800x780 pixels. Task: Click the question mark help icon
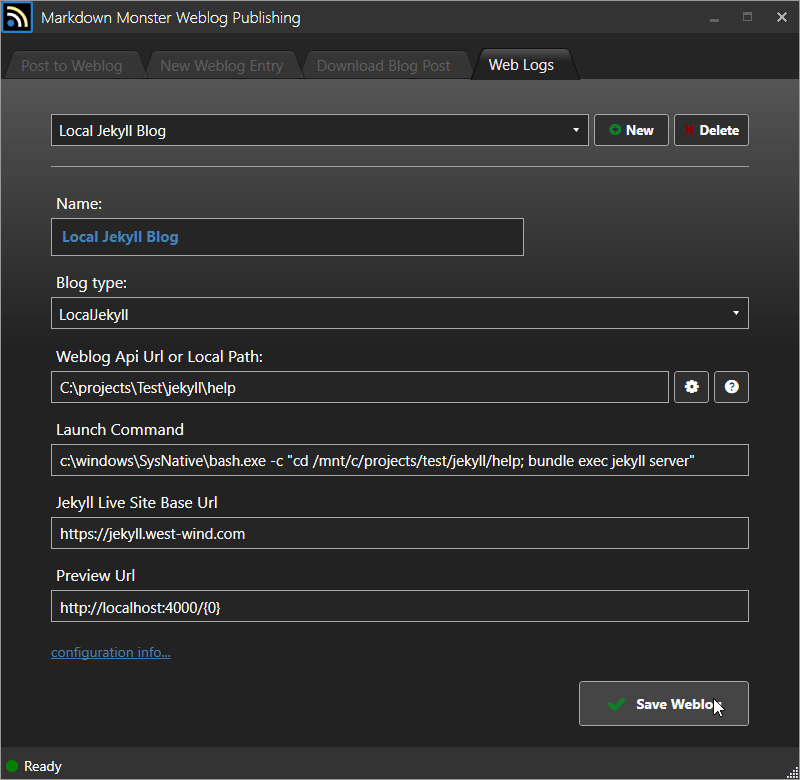731,387
